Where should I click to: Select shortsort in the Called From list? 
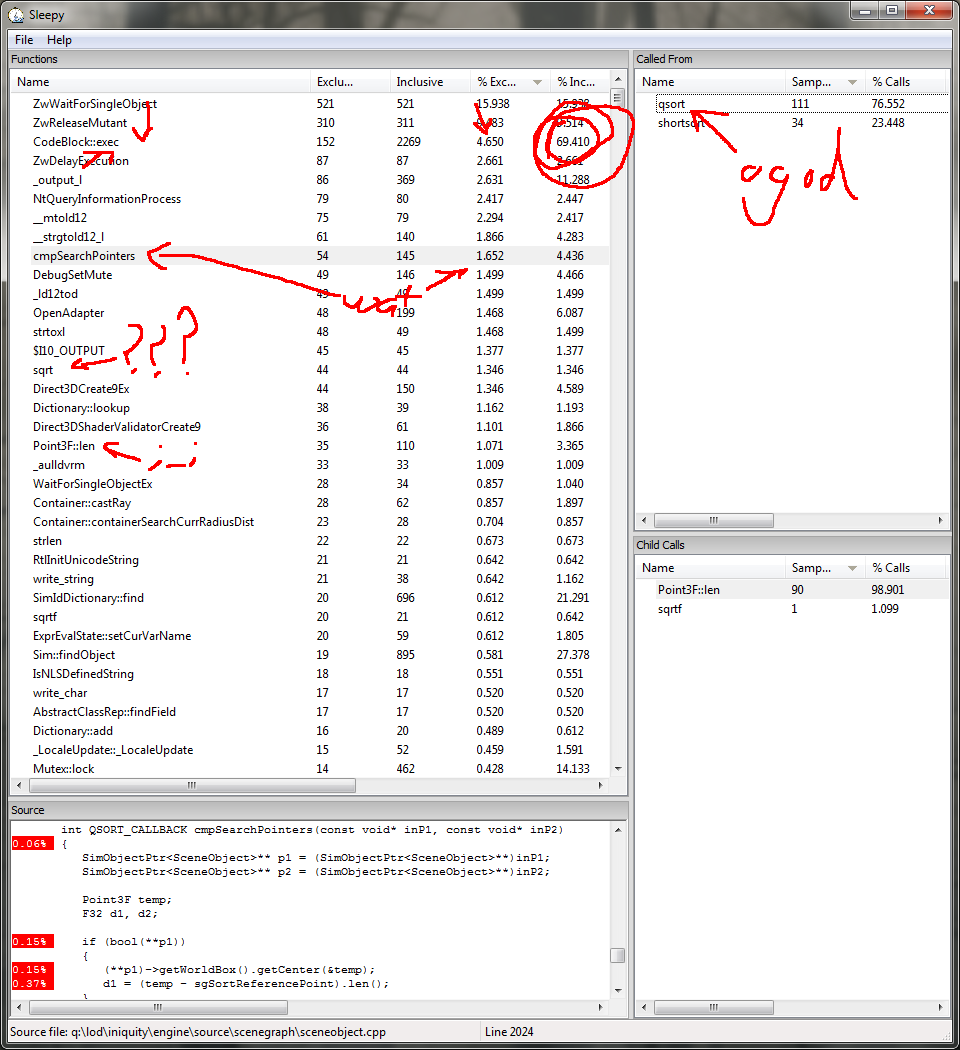681,123
